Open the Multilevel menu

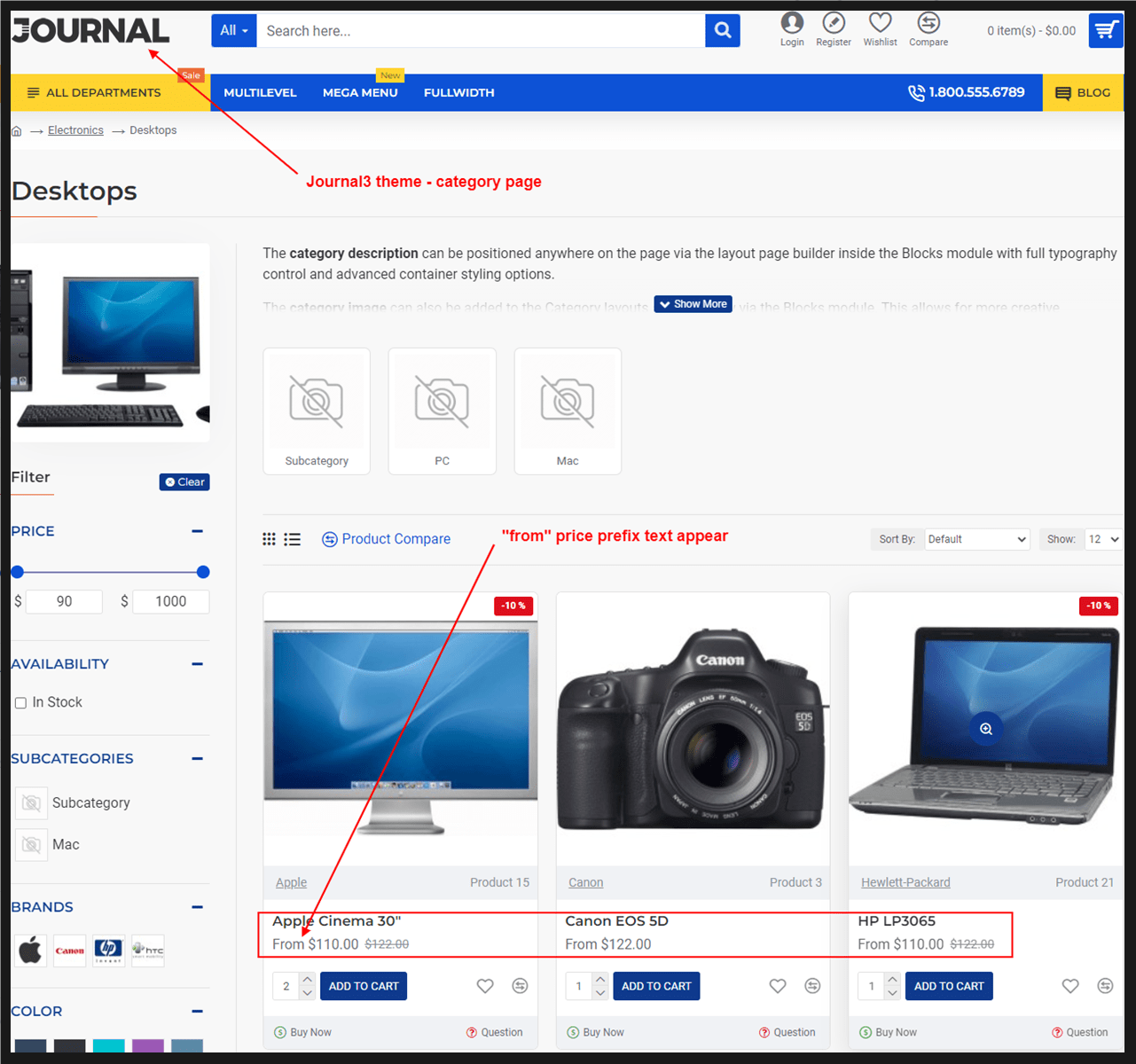(260, 92)
